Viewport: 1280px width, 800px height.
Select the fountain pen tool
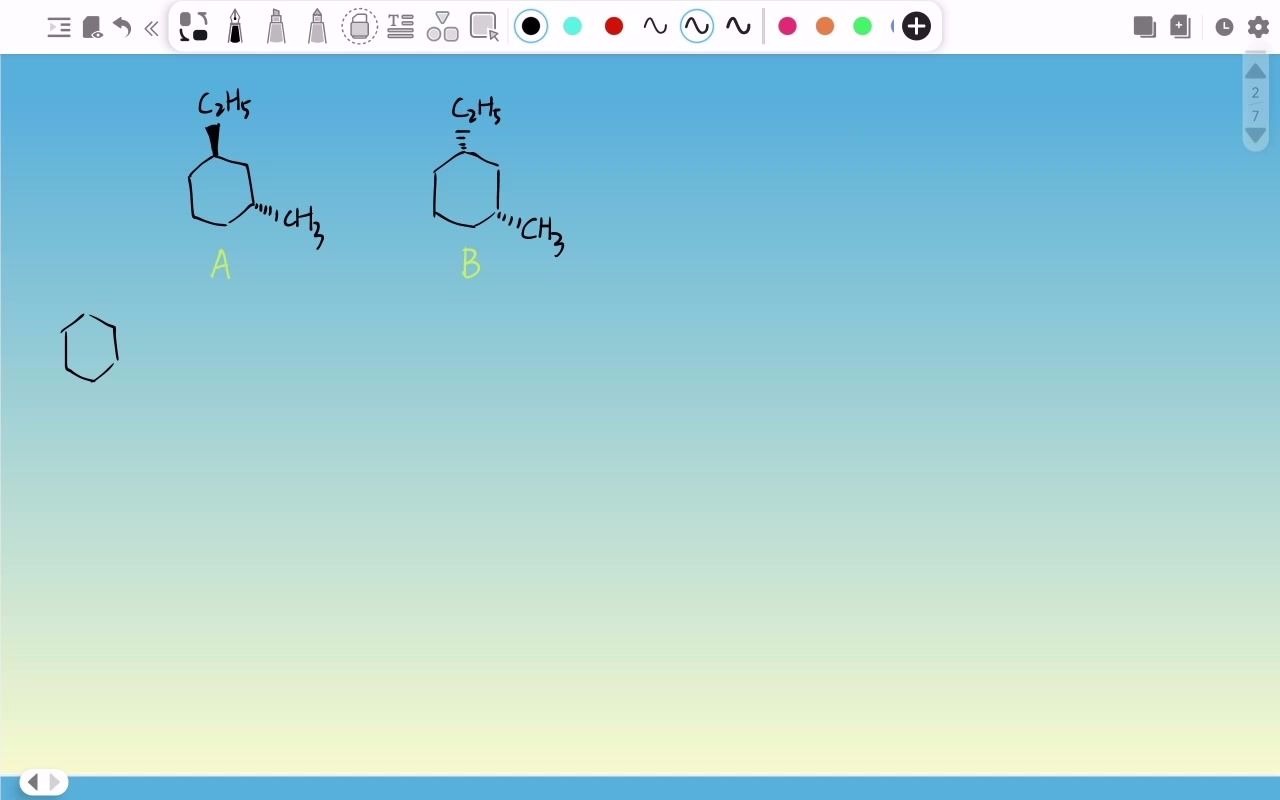pyautogui.click(x=235, y=27)
